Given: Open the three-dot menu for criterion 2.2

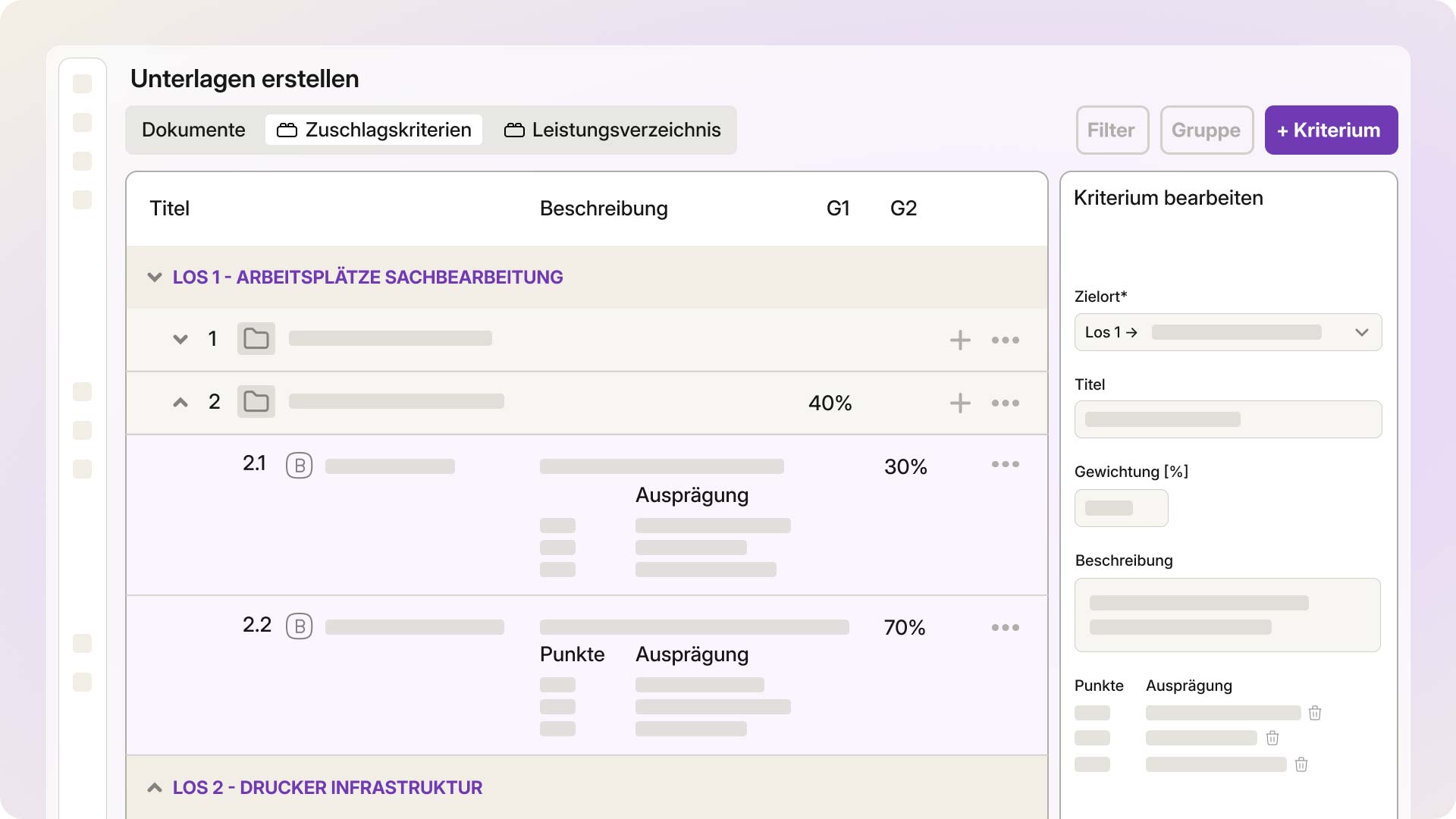Looking at the screenshot, I should [1006, 627].
